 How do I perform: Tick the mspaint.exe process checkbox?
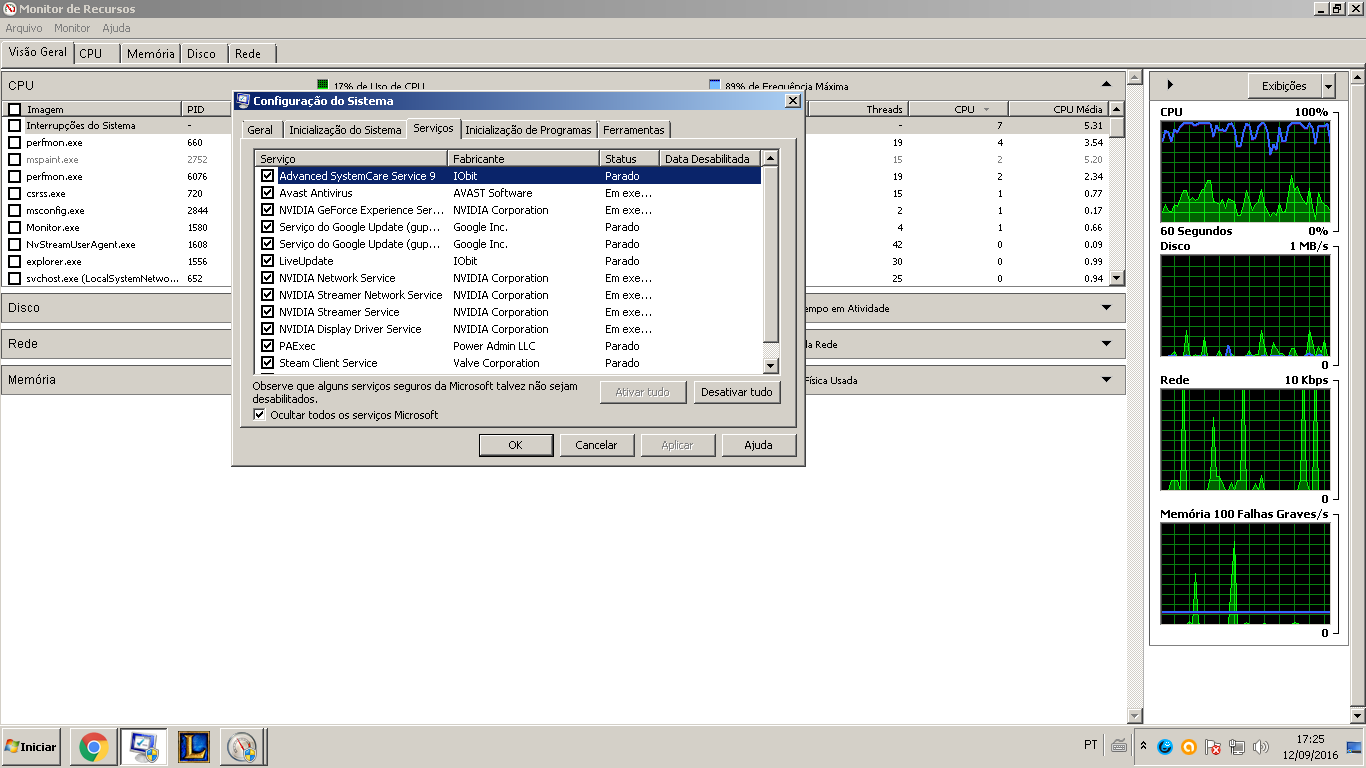pos(14,159)
